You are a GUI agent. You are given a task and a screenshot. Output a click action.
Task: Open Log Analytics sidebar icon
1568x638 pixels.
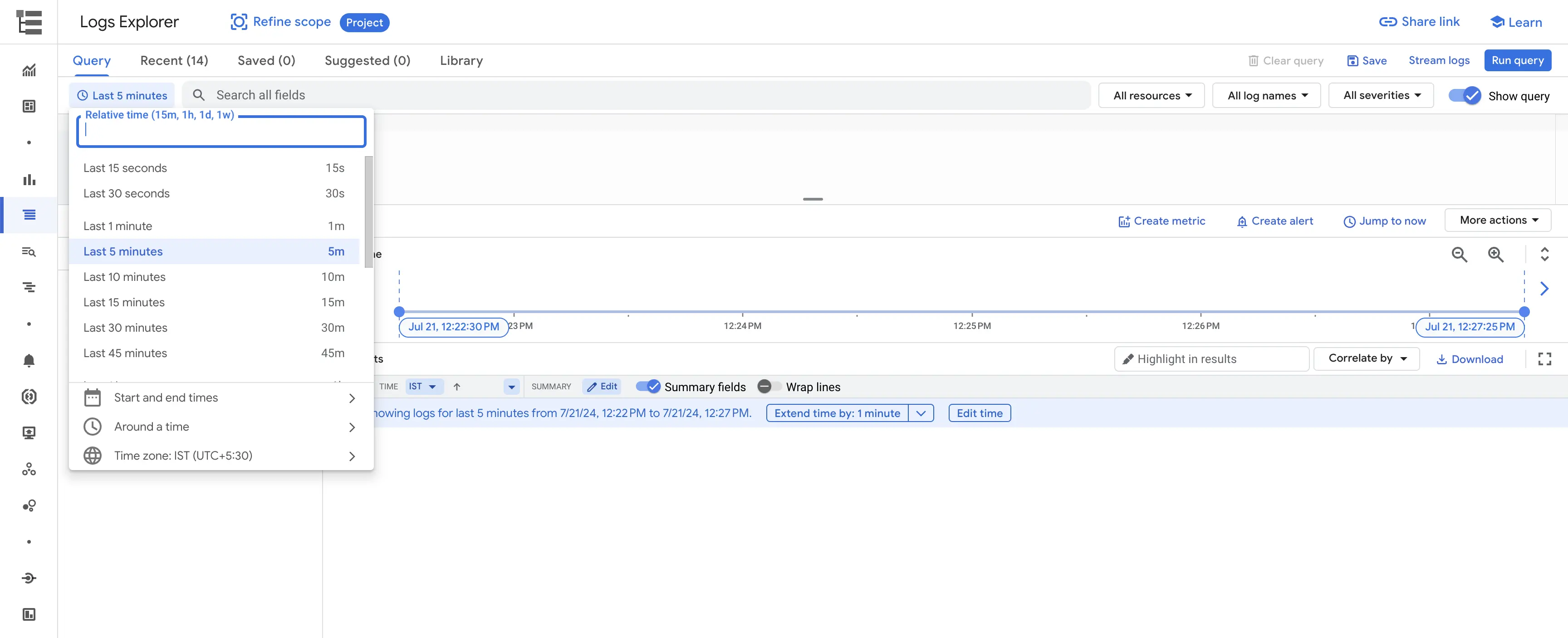click(x=29, y=251)
